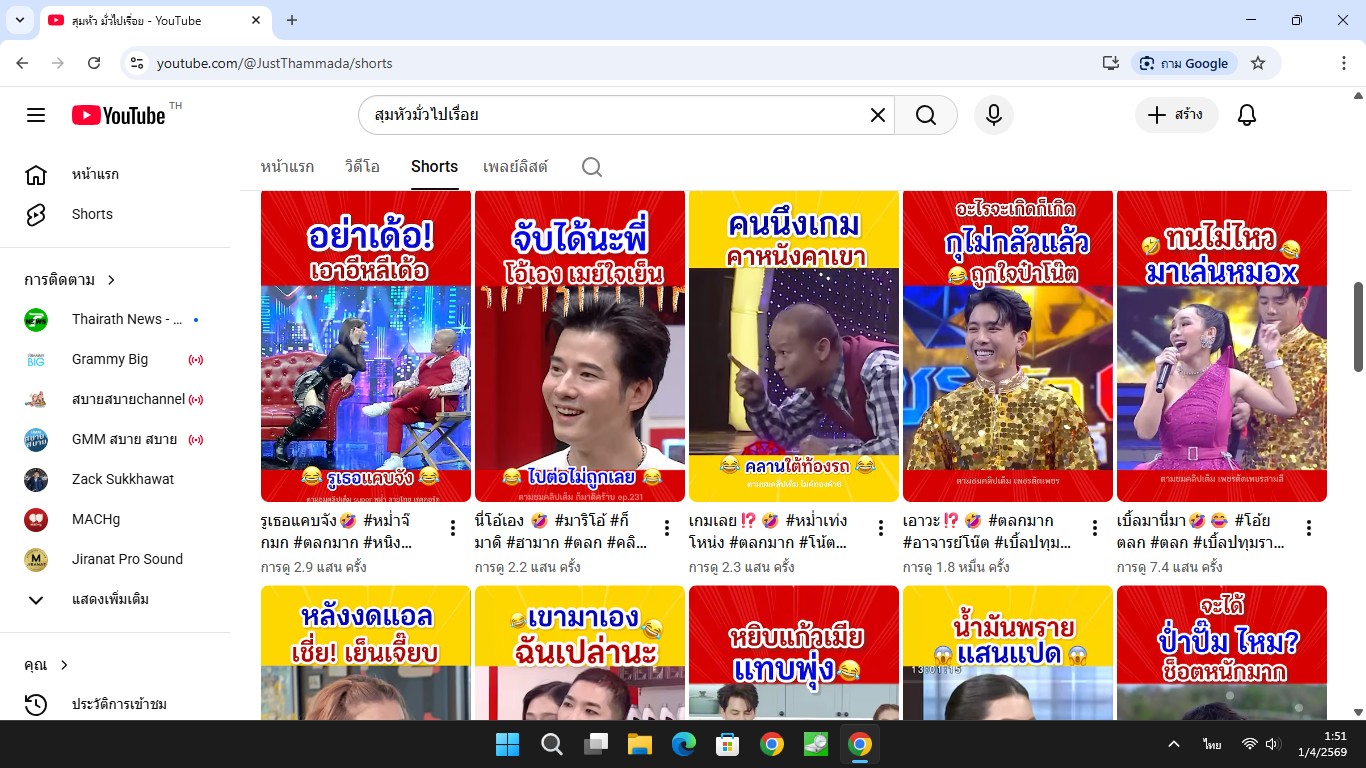Activate voice search microphone
This screenshot has height=768, width=1366.
pos(993,115)
